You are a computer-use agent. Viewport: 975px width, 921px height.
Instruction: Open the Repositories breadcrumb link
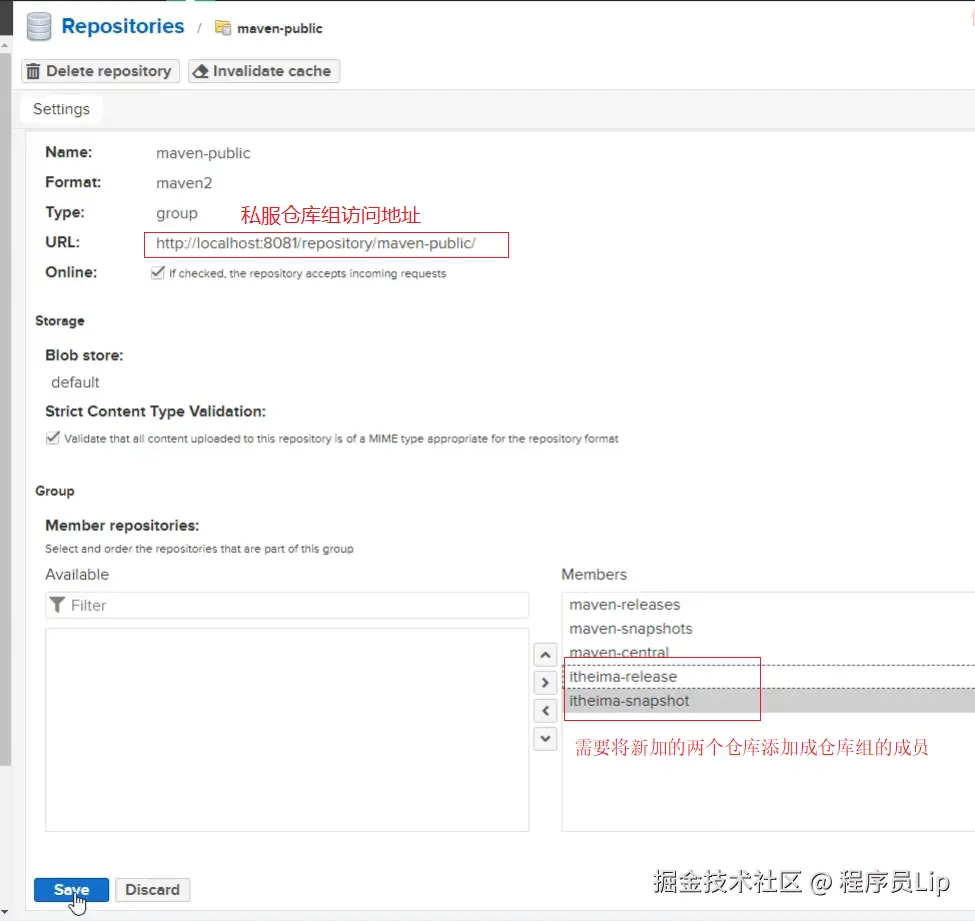[x=122, y=26]
